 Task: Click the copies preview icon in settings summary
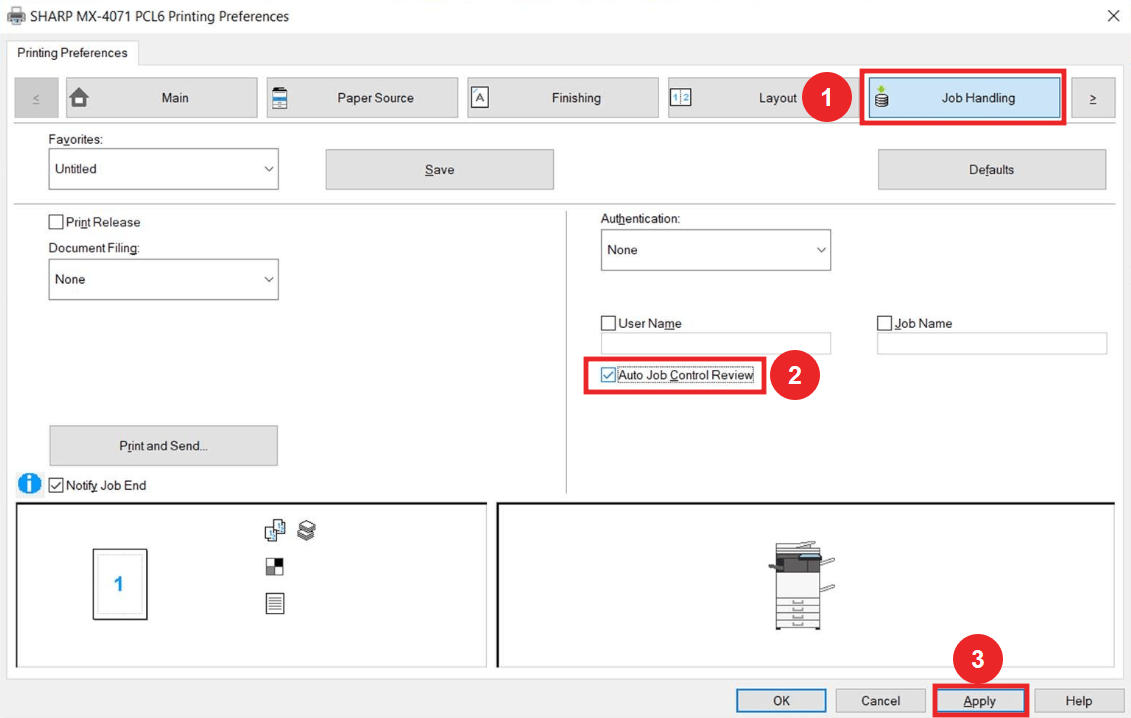(275, 530)
